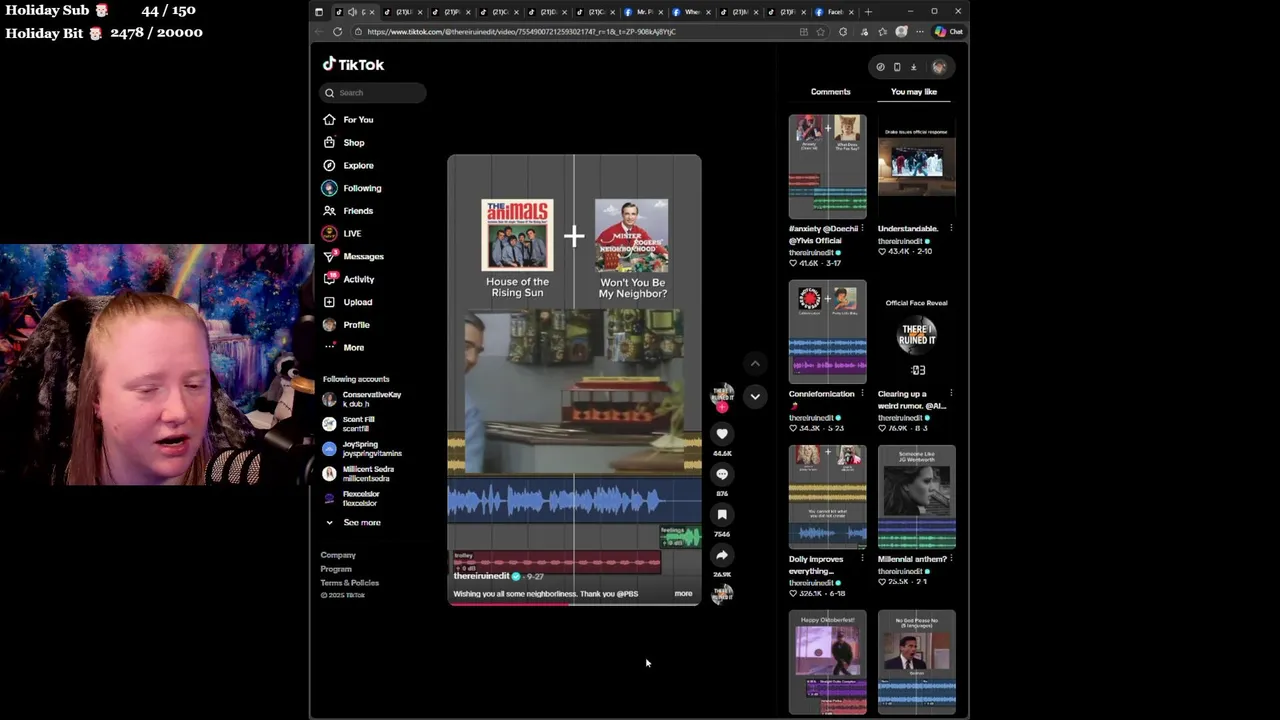Save video with the bookmark icon
The width and height of the screenshot is (1280, 720).
click(x=722, y=515)
